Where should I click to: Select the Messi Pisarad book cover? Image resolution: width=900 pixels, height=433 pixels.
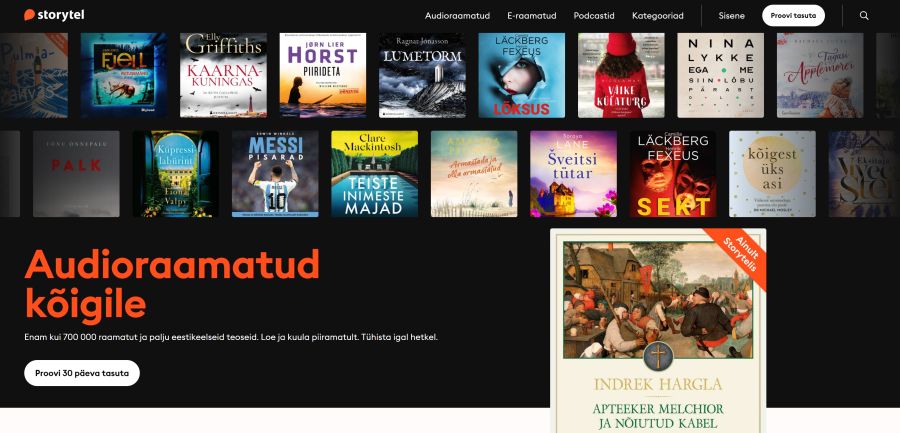[275, 174]
